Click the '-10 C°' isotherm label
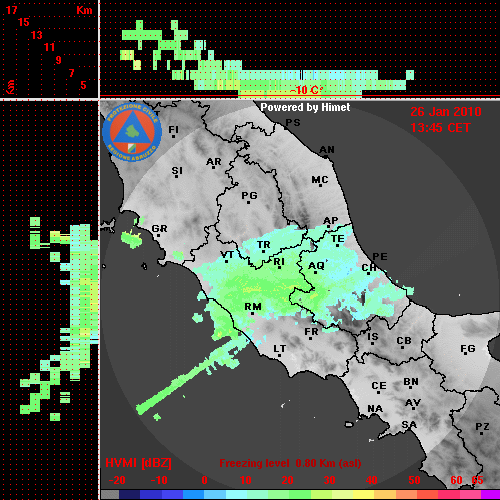500x500 pixels. coord(307,90)
